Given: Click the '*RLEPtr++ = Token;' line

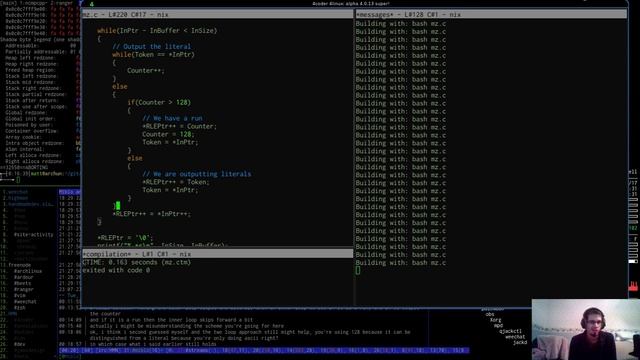Looking at the screenshot, I should click(x=176, y=182).
